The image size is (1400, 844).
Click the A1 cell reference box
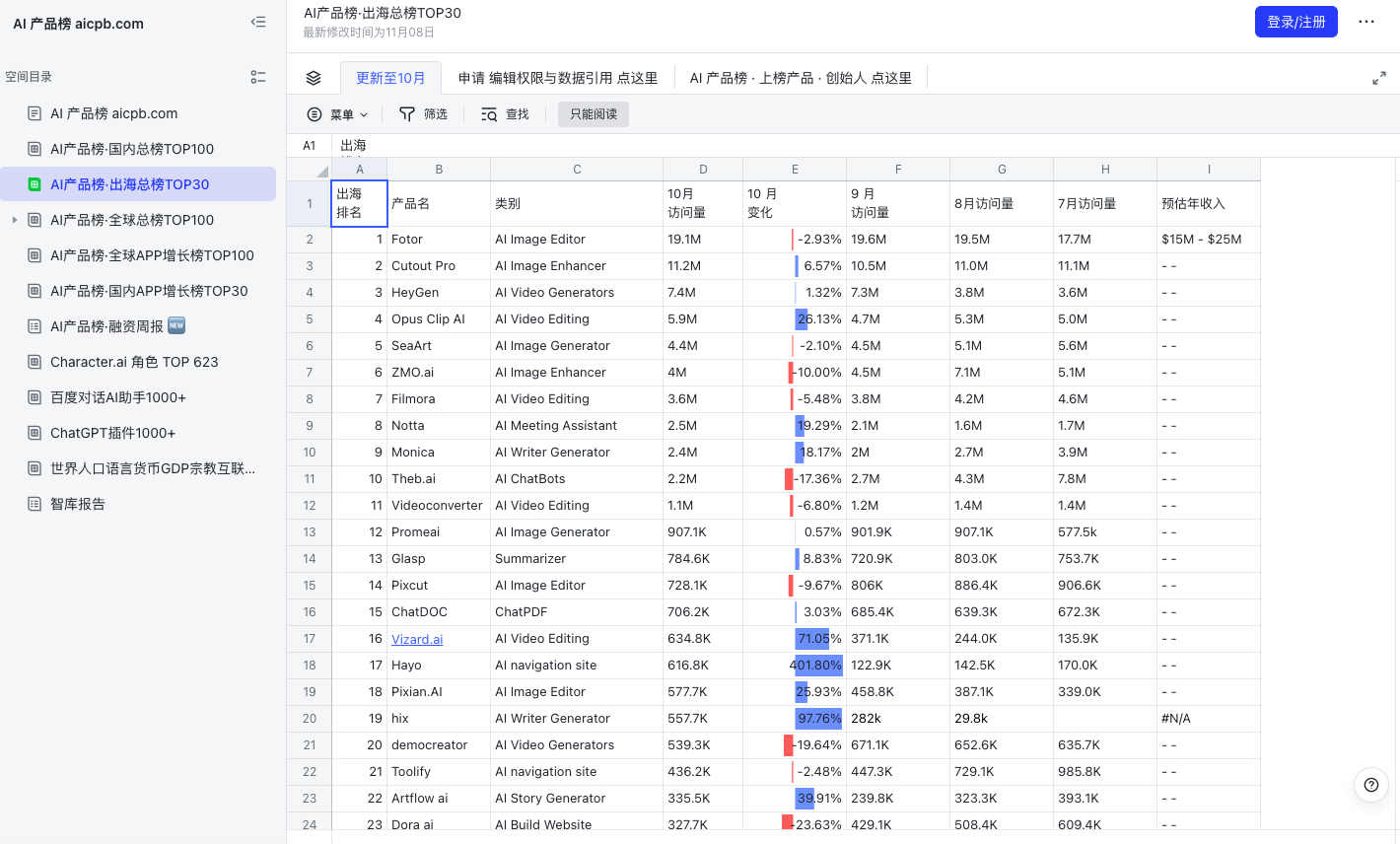[x=310, y=145]
